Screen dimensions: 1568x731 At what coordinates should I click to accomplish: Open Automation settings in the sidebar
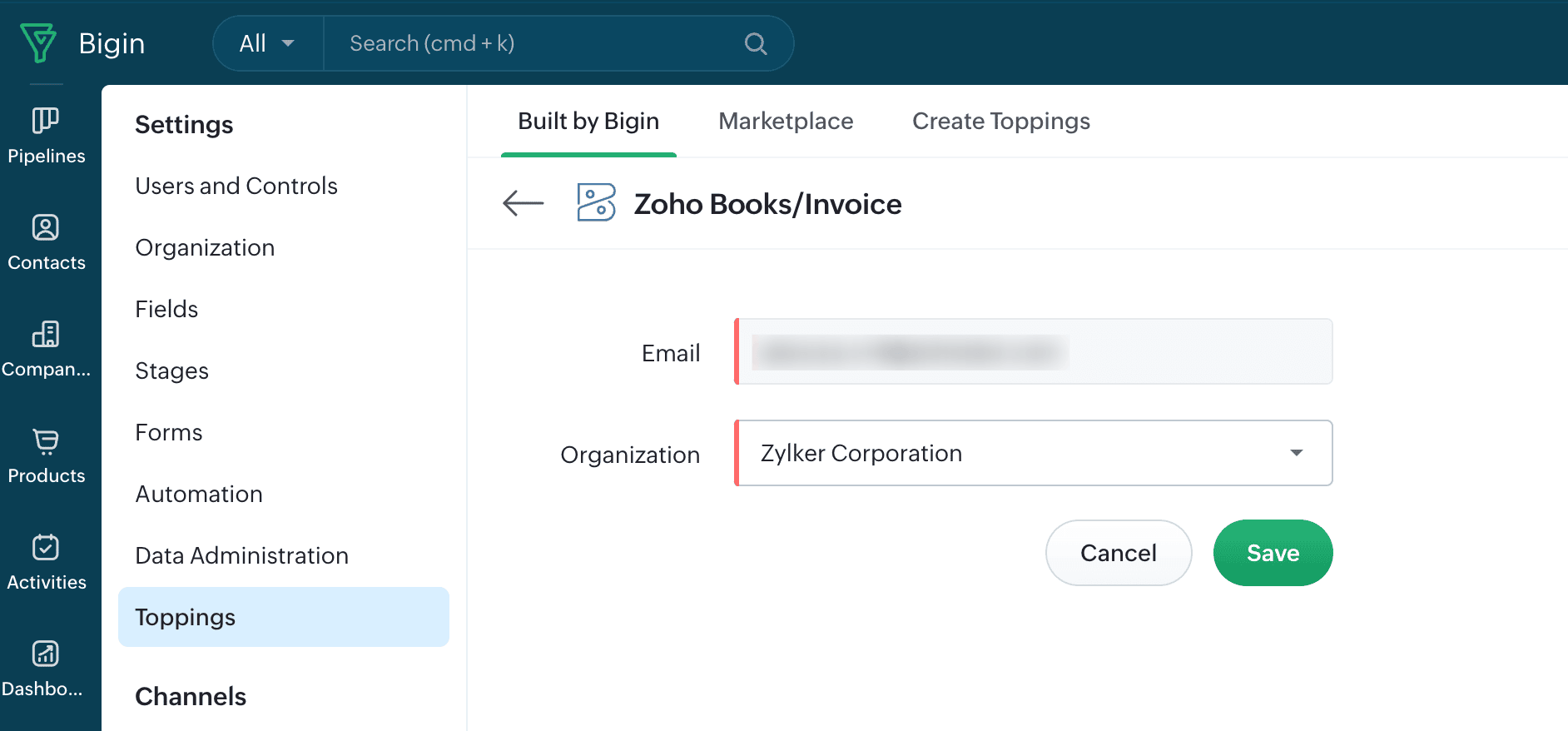coord(199,494)
